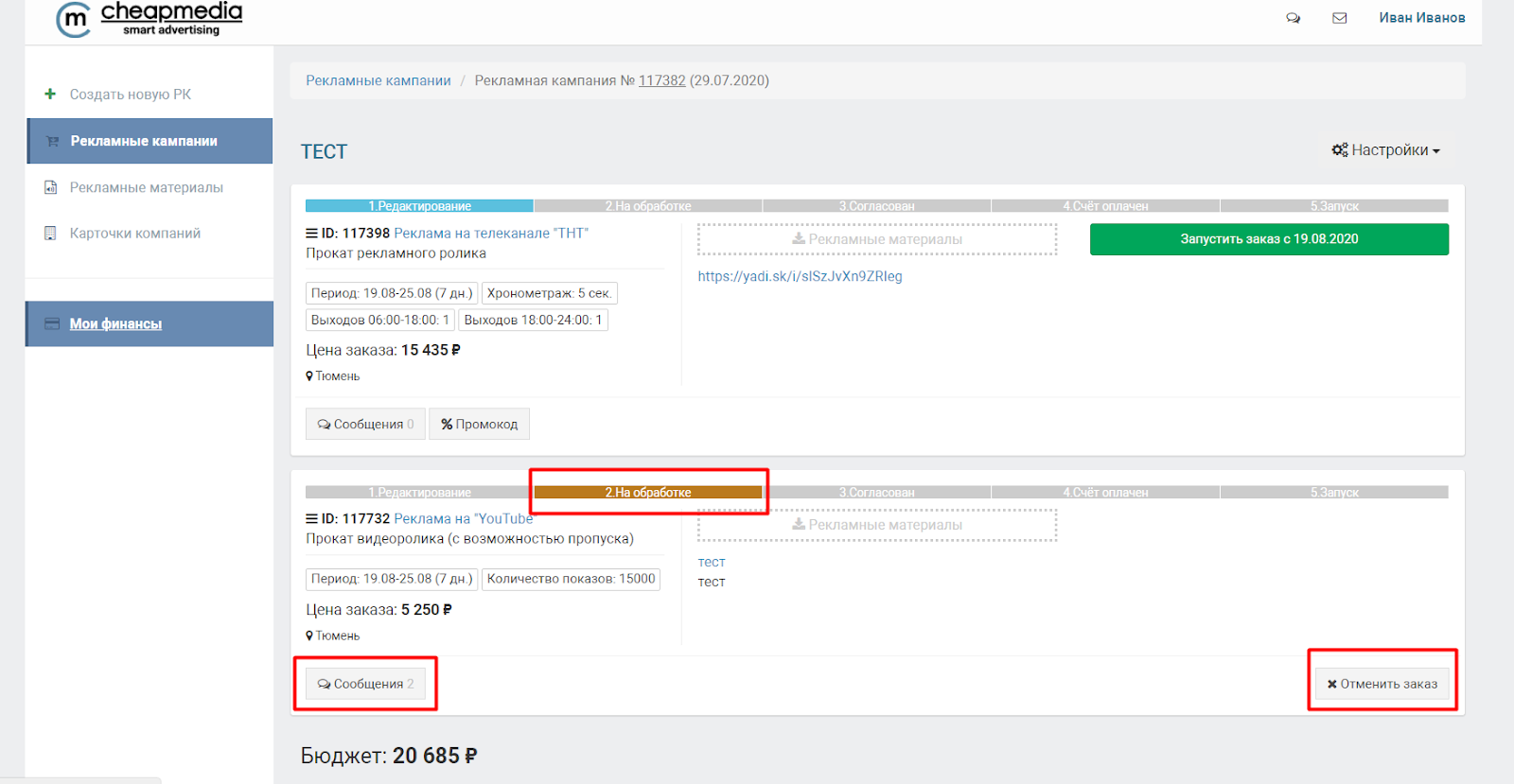Open hamburger menu icon for ID 117732
This screenshot has width=1514, height=784.
point(311,518)
